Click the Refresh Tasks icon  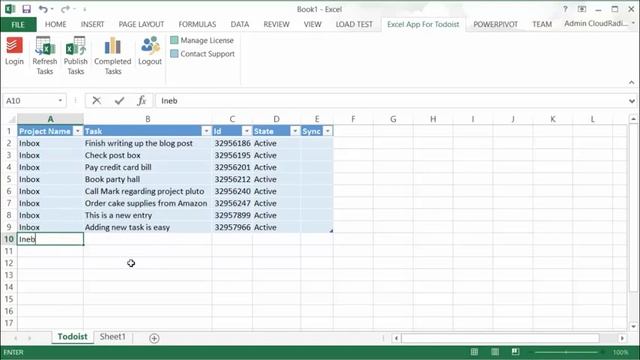(44, 46)
